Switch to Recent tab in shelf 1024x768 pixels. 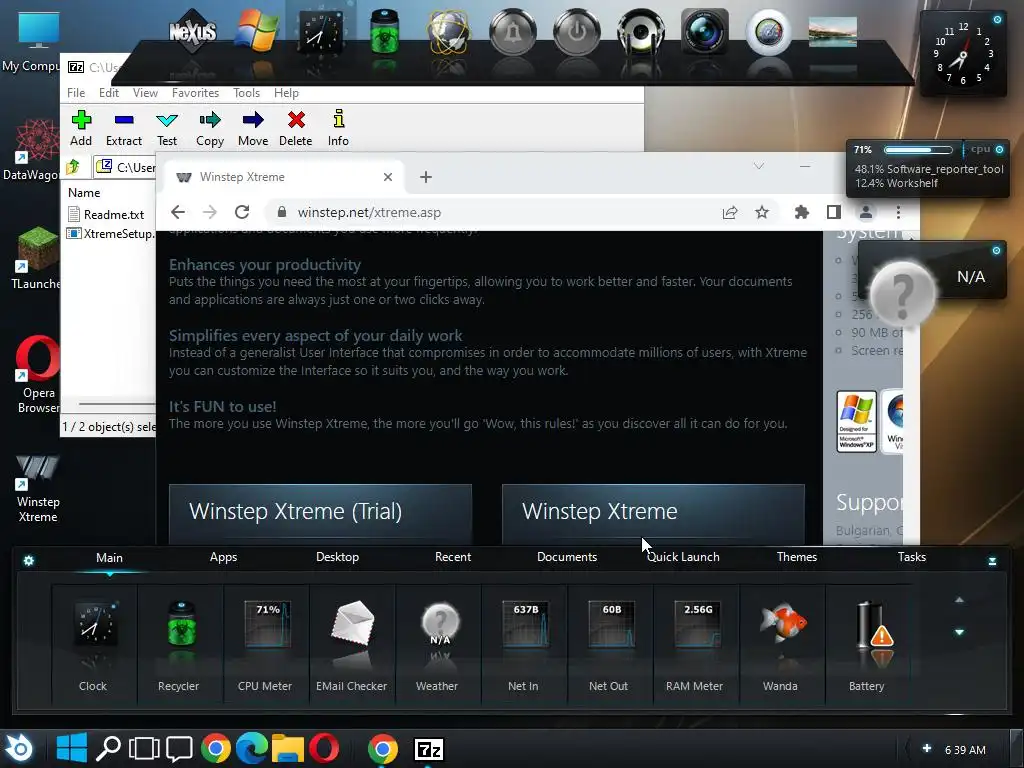tap(453, 557)
